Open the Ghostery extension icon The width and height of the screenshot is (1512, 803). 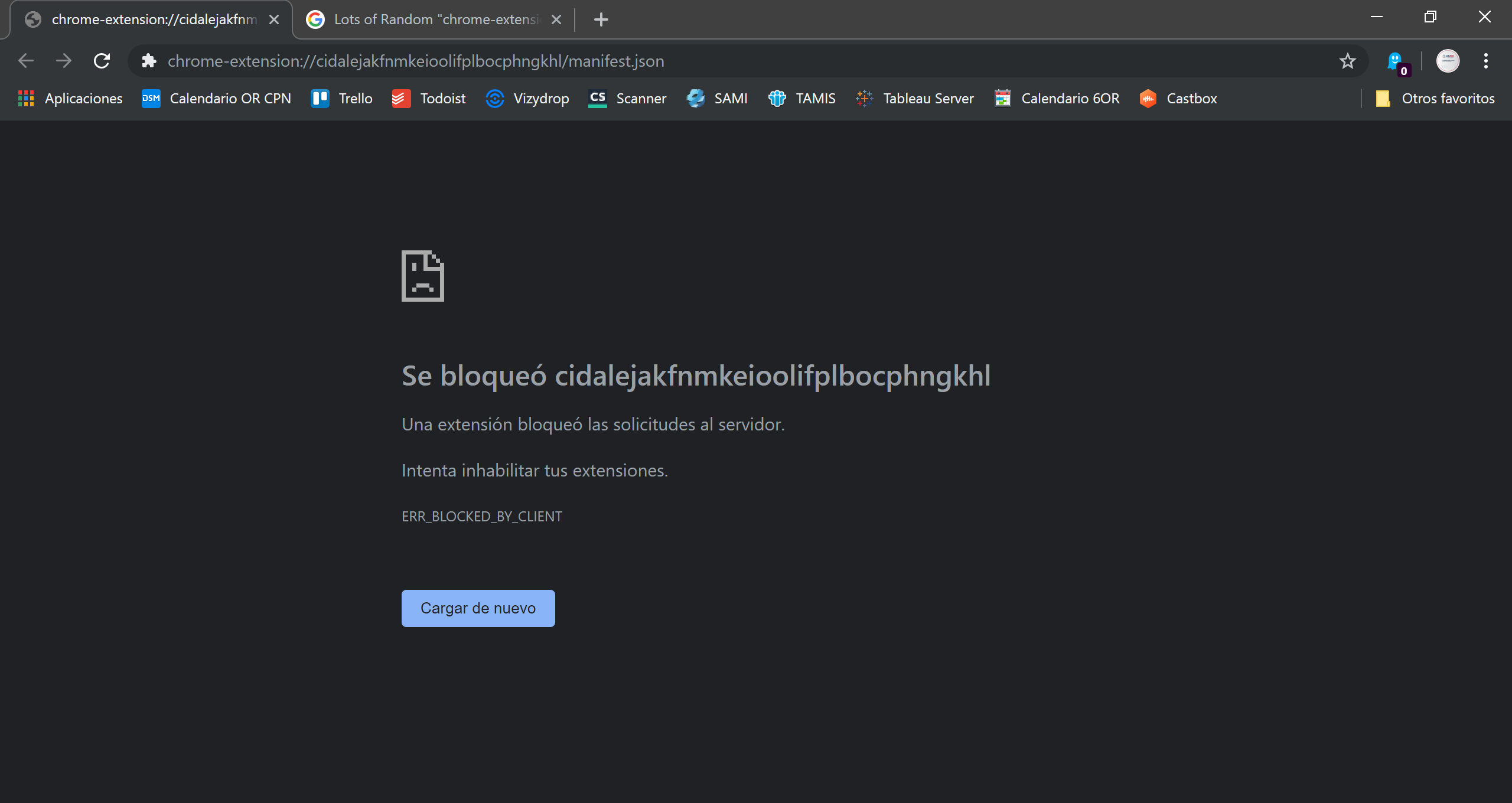(1395, 61)
